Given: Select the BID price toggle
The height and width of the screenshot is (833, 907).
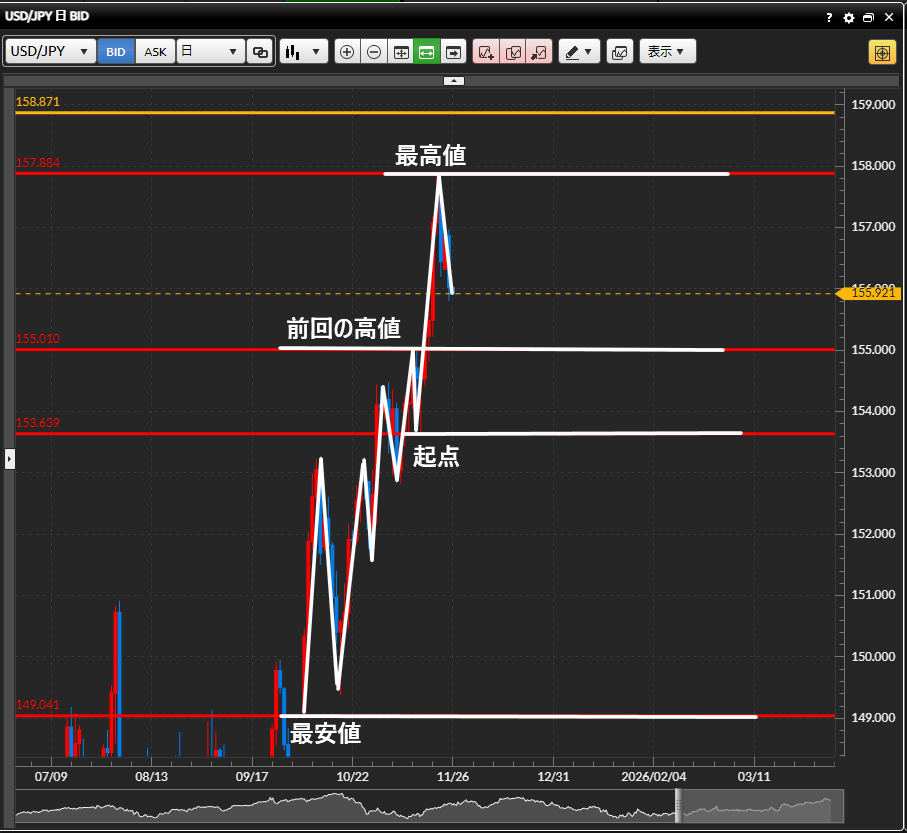Looking at the screenshot, I should tap(116, 52).
